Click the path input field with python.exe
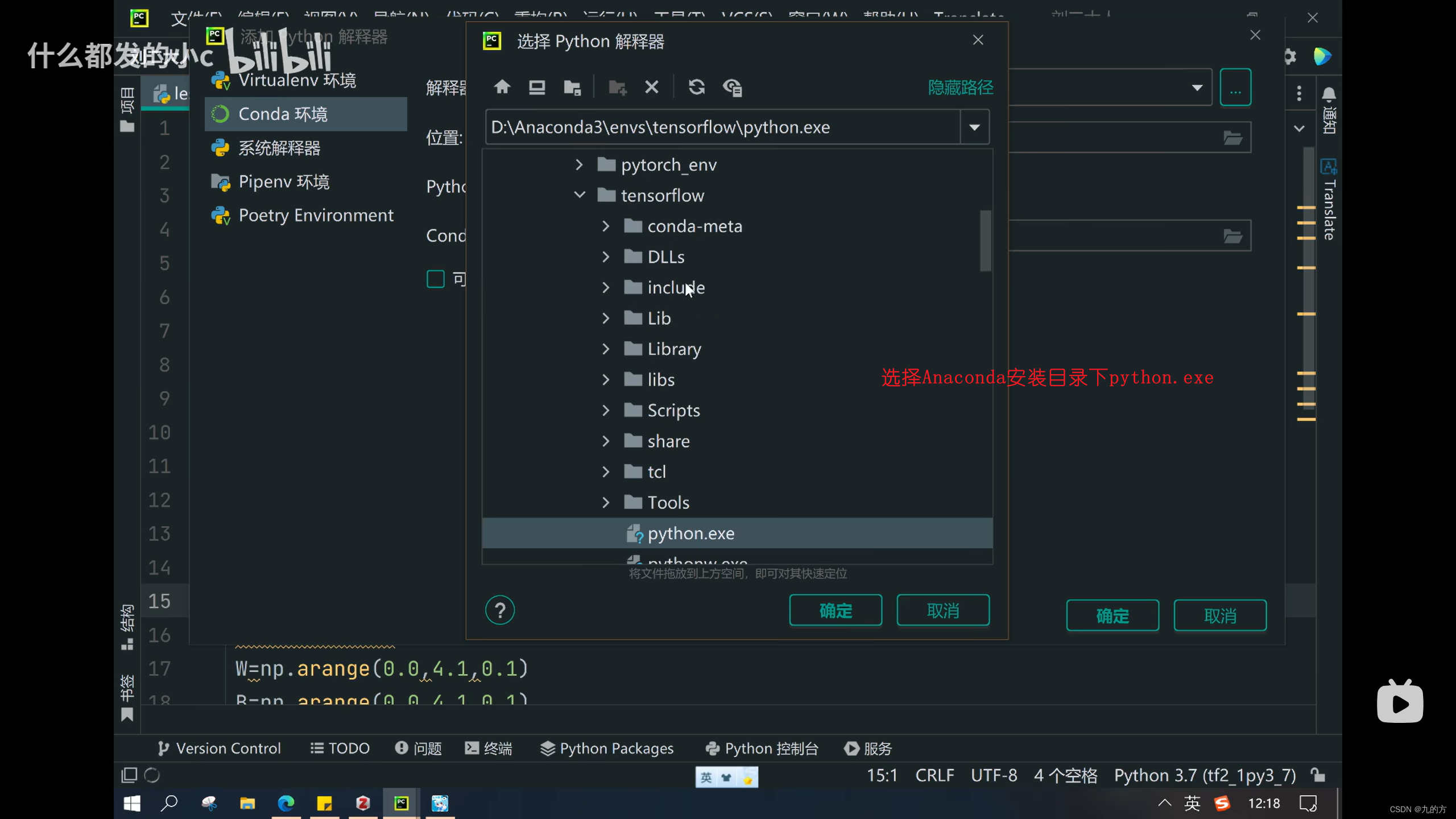Viewport: 1456px width, 819px height. click(723, 127)
